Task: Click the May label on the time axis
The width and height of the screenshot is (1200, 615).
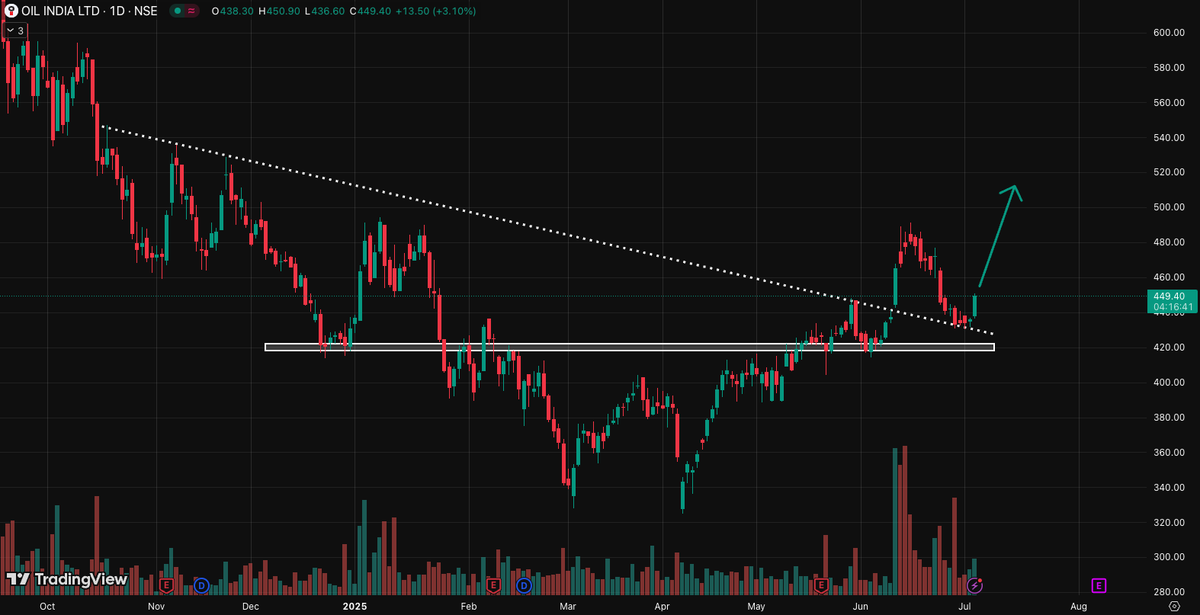Action: 756,606
